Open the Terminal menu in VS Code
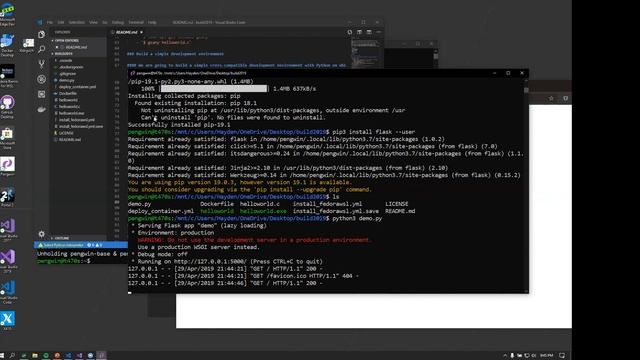 coord(136,22)
